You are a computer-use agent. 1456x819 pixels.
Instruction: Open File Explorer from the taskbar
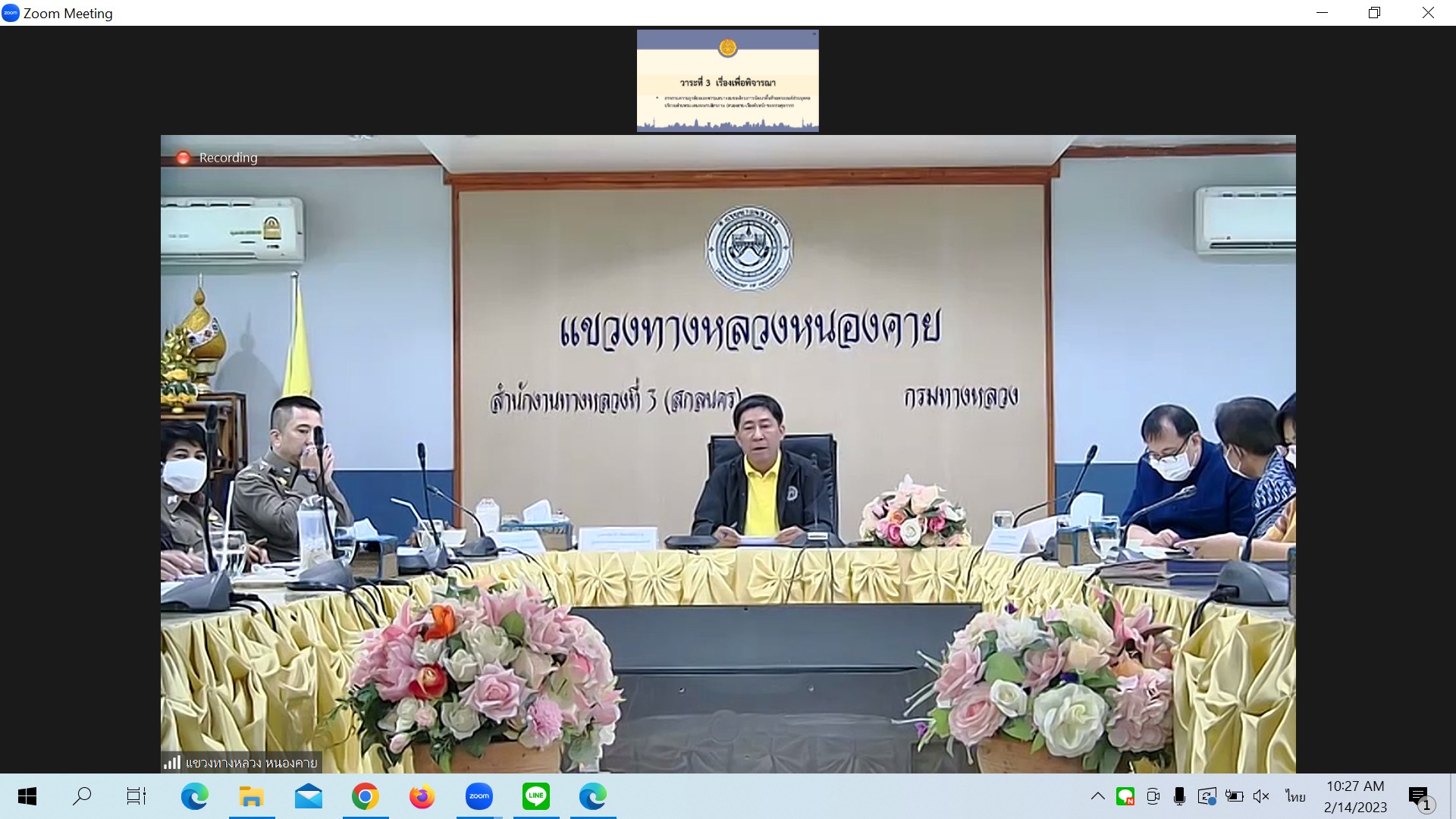coord(251,796)
